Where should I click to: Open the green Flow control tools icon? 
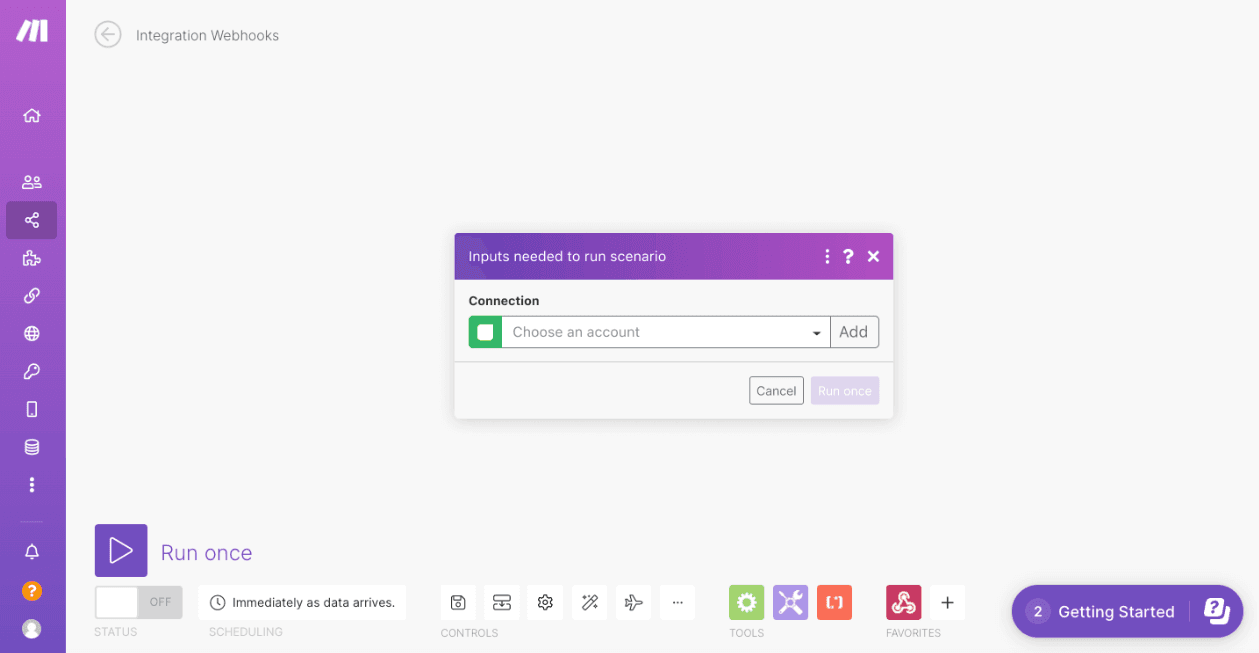tap(746, 602)
